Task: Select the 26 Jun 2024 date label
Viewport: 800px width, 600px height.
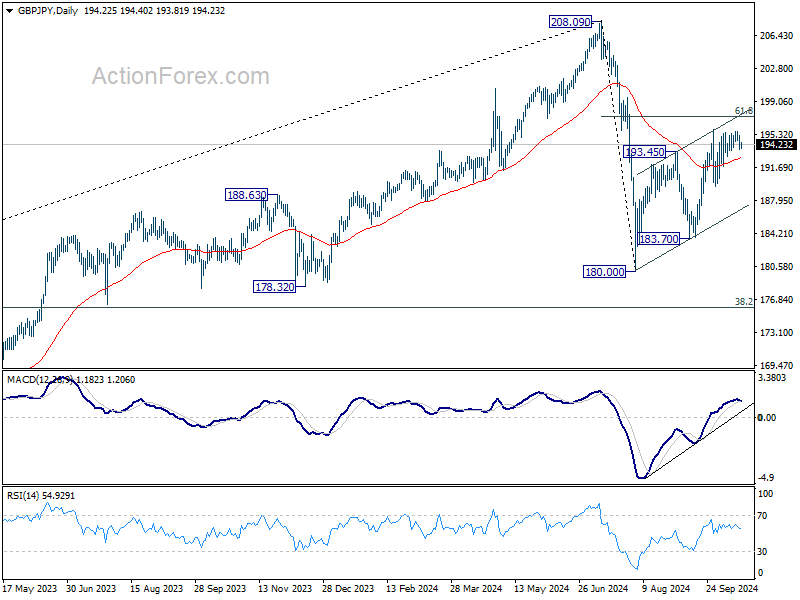Action: 603,588
